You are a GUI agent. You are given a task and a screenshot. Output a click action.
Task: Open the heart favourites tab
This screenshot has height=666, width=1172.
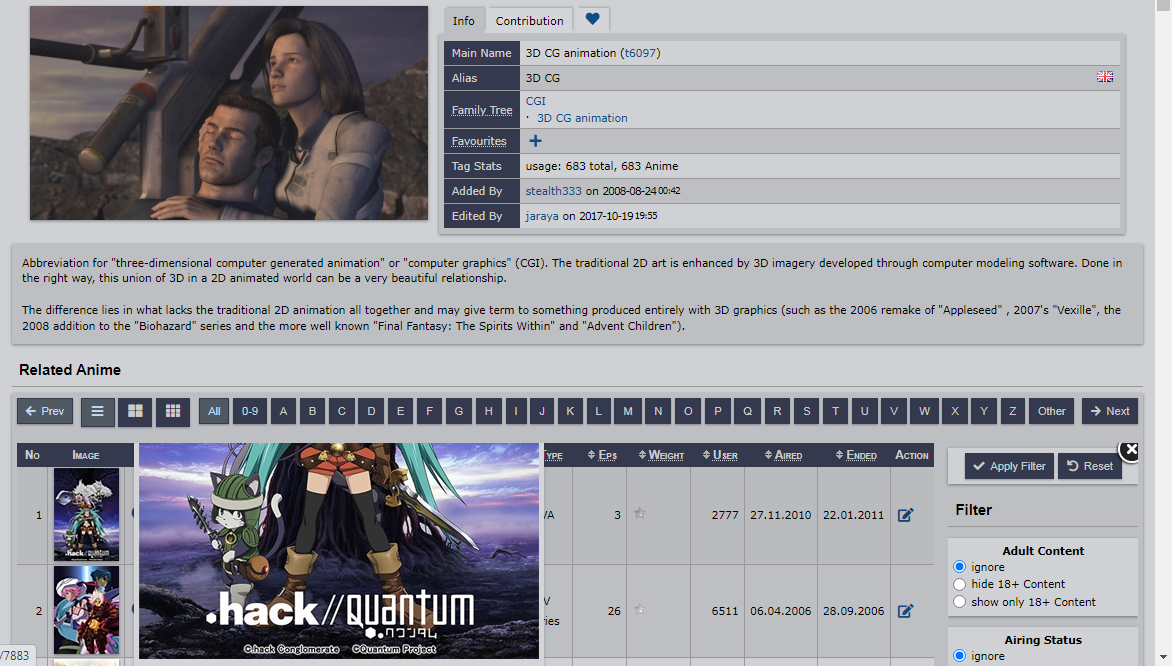[x=593, y=19]
